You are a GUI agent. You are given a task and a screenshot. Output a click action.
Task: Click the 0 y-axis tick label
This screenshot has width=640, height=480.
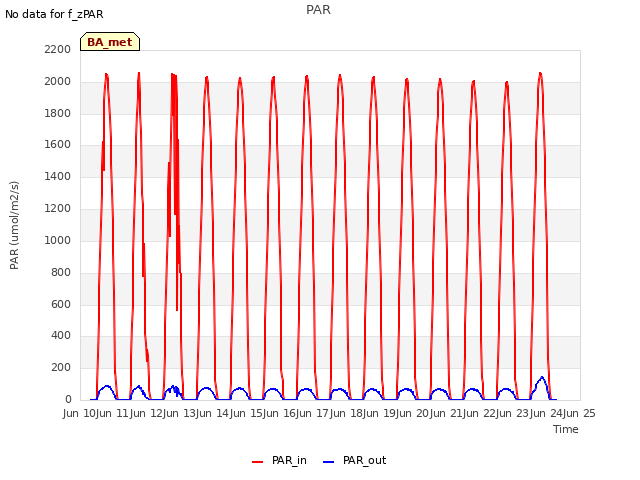[x=68, y=399]
